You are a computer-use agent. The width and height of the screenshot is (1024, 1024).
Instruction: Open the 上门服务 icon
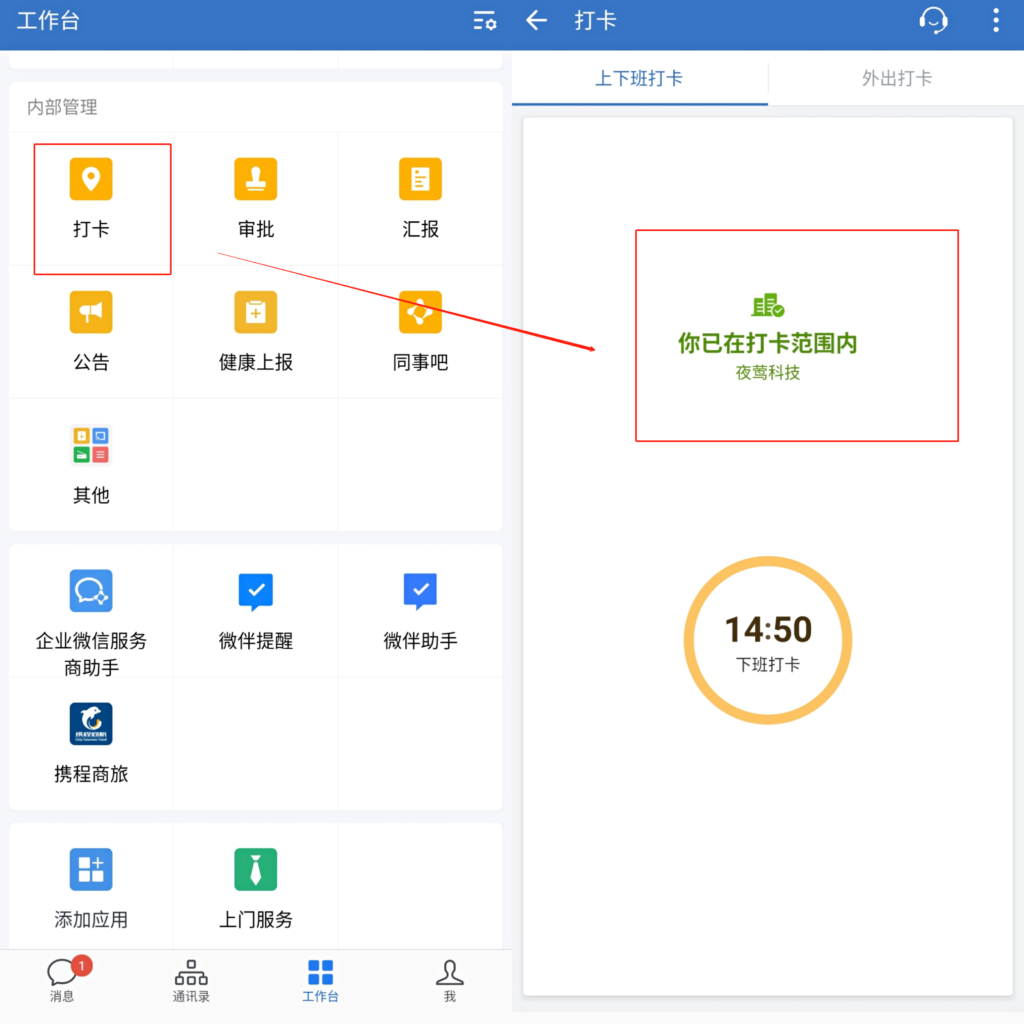click(256, 870)
